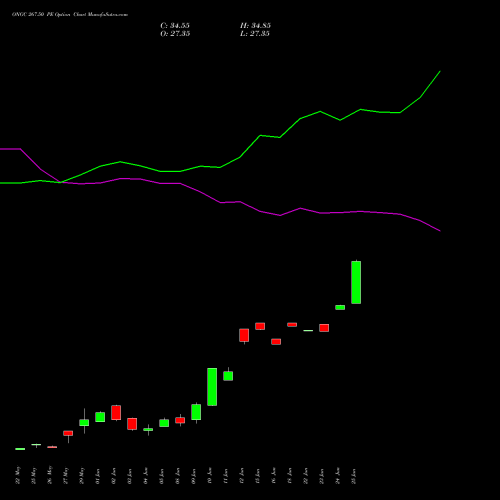
Task: Click the open value O: 27.35
Action: click(175, 34)
